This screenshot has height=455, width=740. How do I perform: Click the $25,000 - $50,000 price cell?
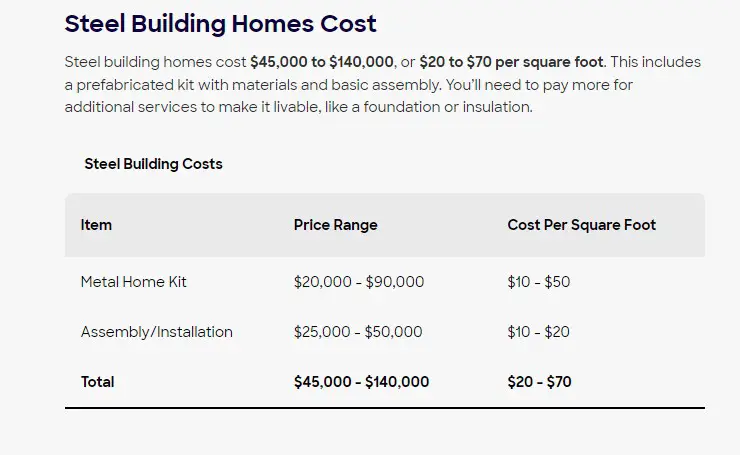tap(358, 332)
